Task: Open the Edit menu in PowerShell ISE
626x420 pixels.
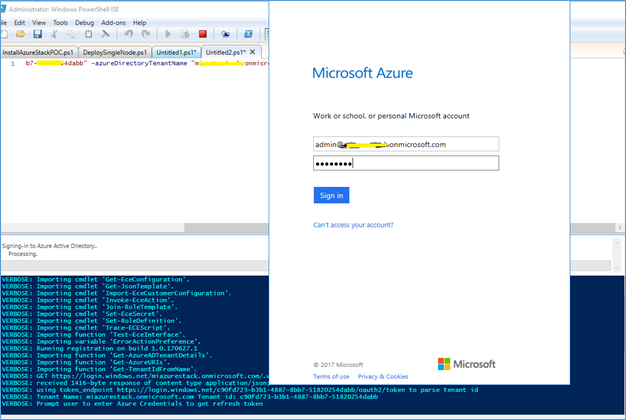Action: (20, 23)
